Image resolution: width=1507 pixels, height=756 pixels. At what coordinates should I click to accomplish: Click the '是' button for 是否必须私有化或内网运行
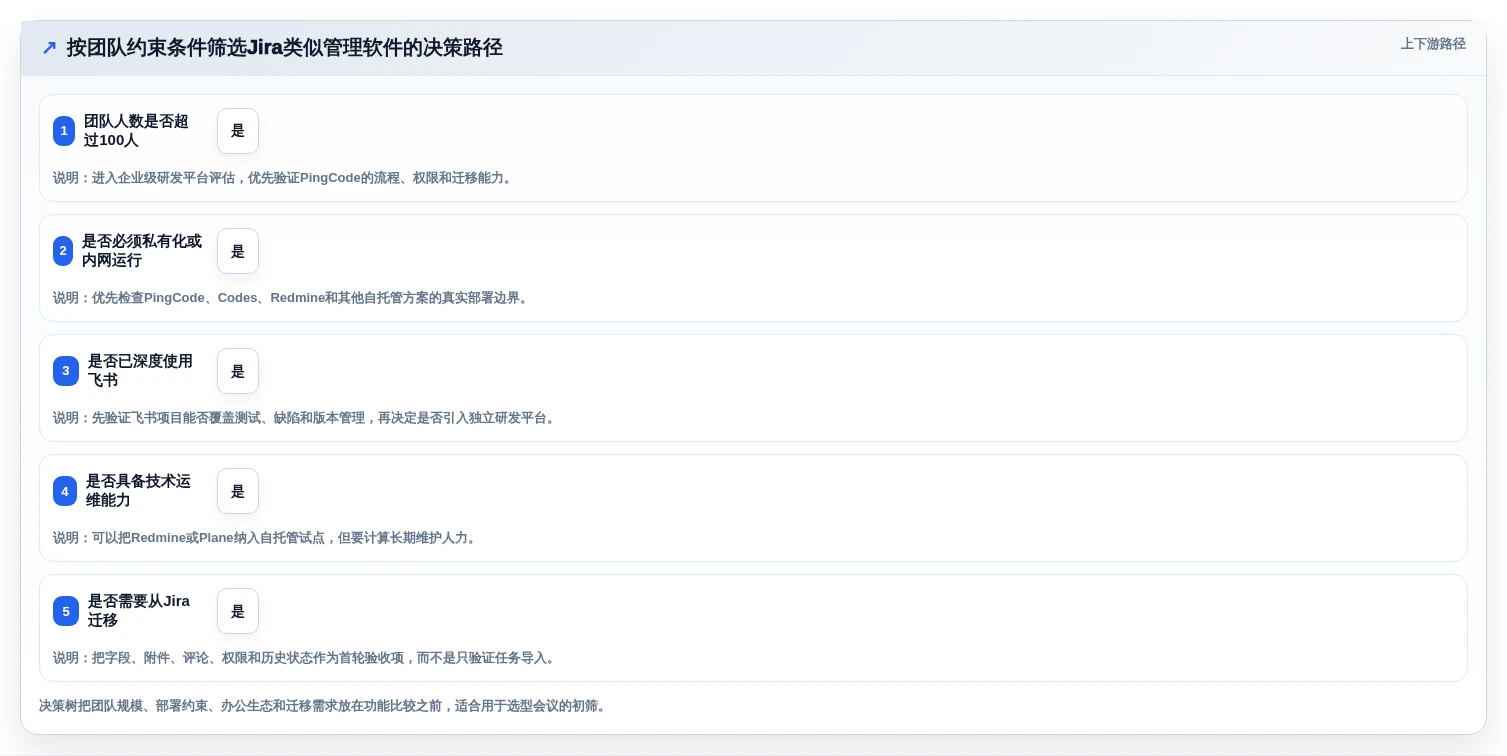(238, 251)
